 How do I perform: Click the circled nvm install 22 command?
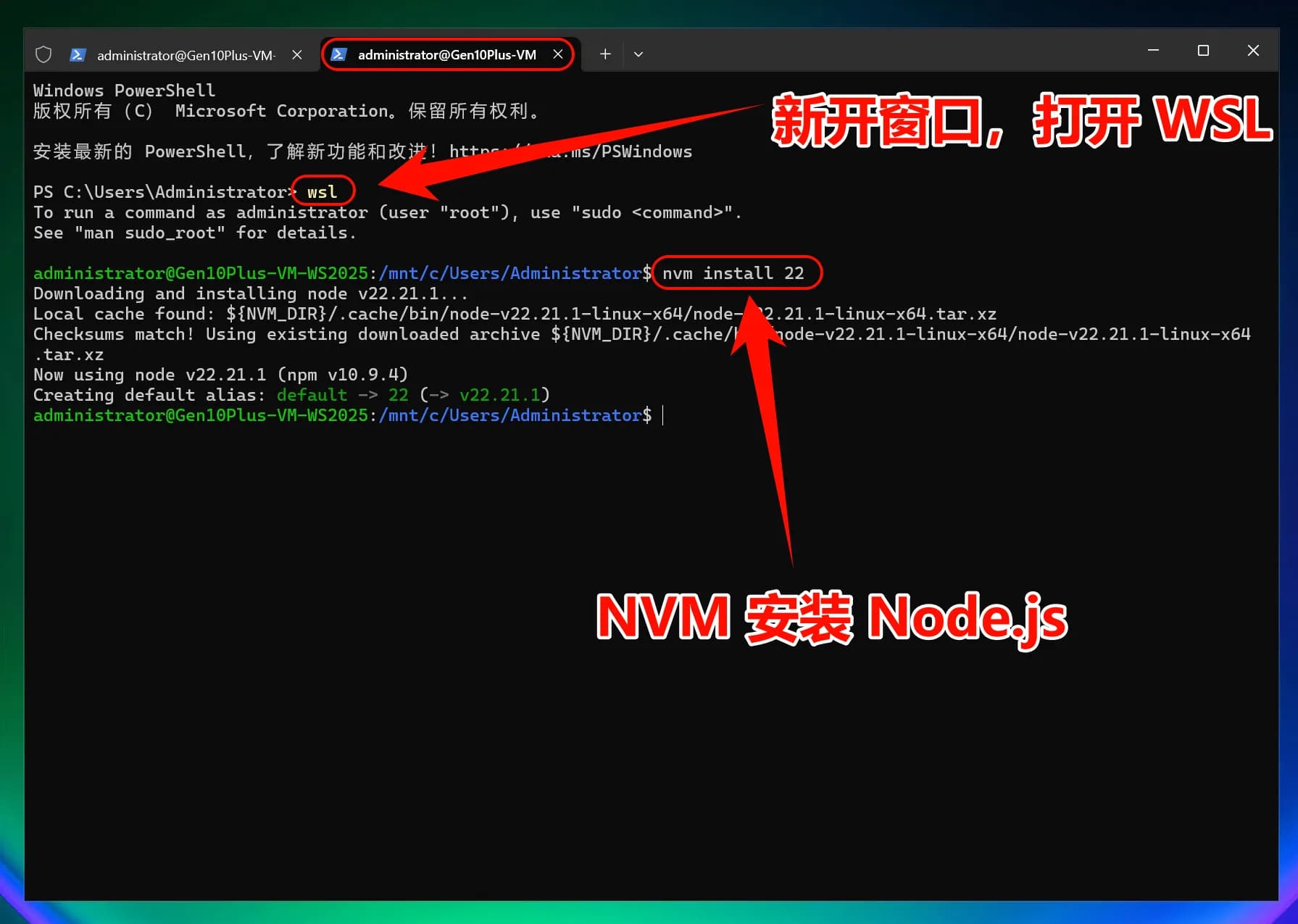(733, 273)
